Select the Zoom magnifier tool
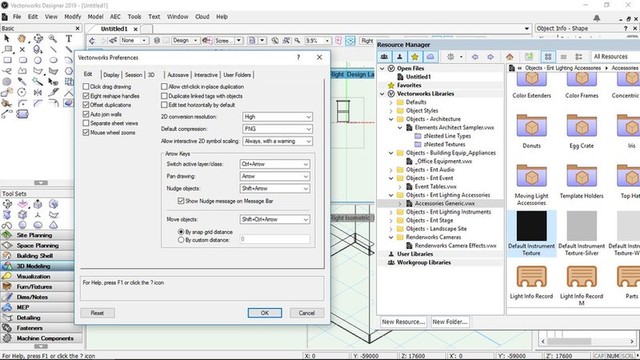The width and height of the screenshot is (640, 360). tap(53, 38)
